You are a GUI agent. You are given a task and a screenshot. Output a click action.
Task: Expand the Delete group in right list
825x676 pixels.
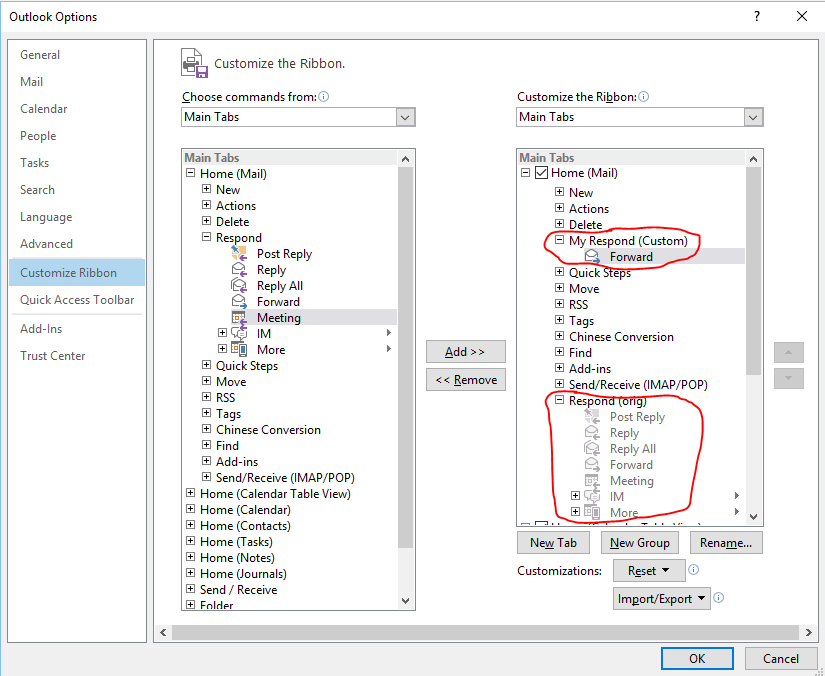pos(559,224)
